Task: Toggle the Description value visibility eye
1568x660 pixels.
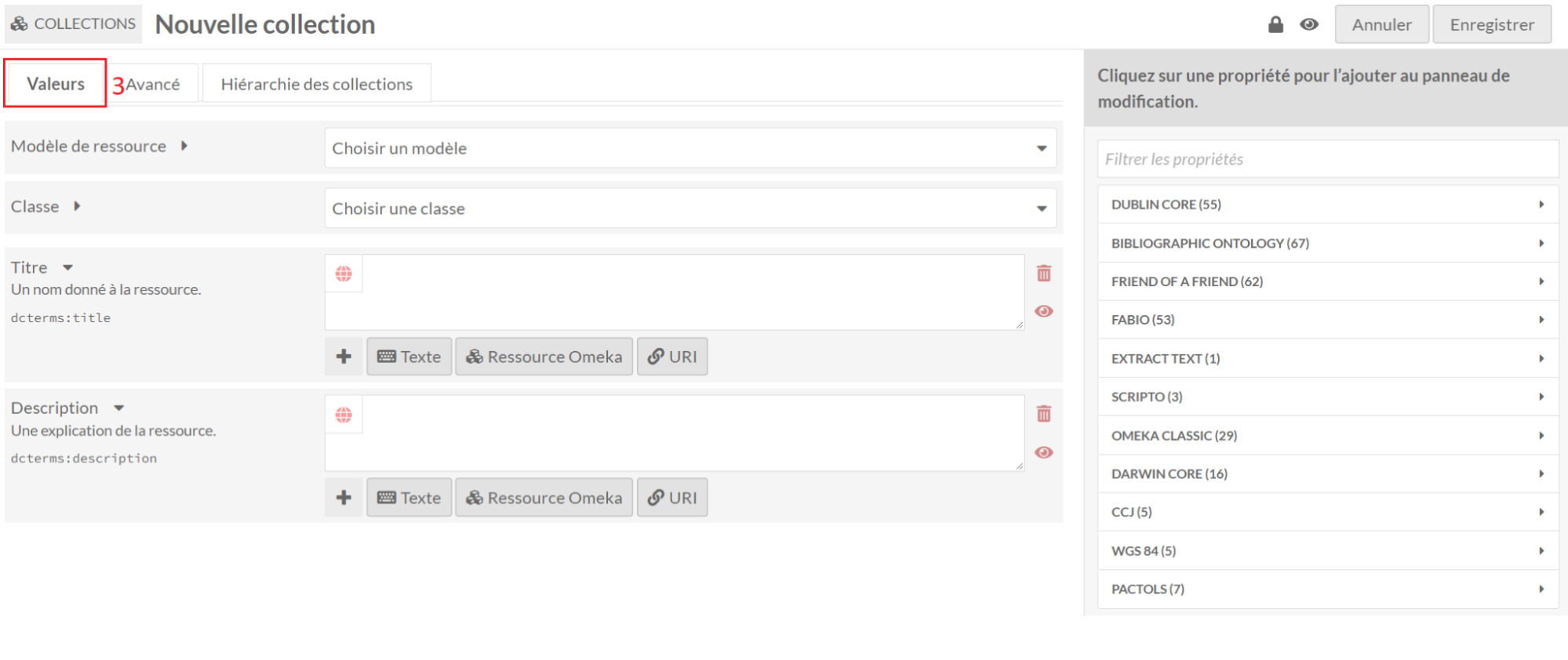Action: pyautogui.click(x=1043, y=452)
